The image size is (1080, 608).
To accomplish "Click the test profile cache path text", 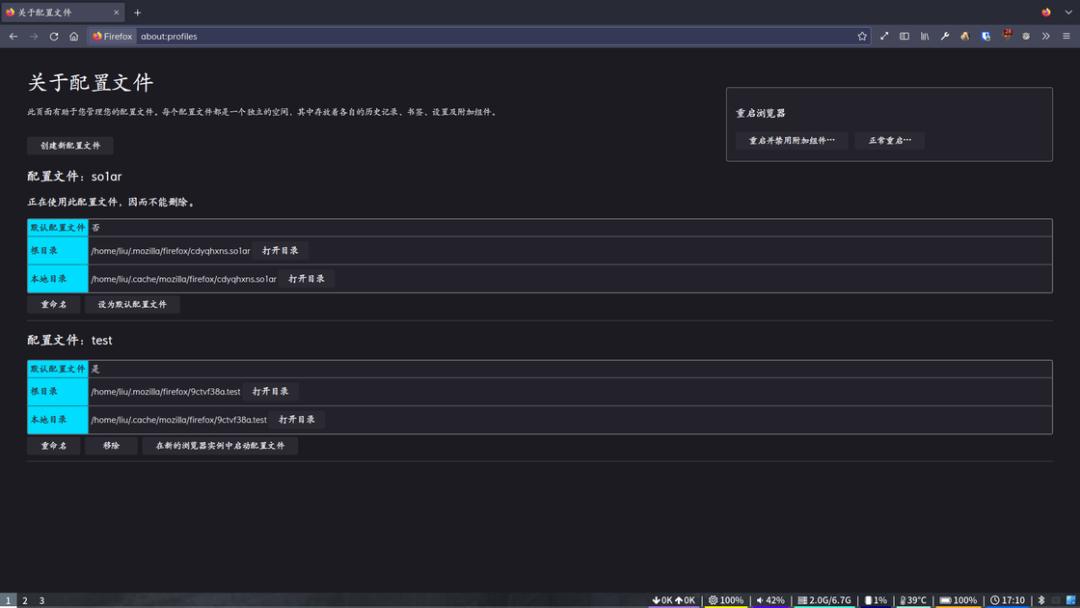I will pyautogui.click(x=178, y=419).
